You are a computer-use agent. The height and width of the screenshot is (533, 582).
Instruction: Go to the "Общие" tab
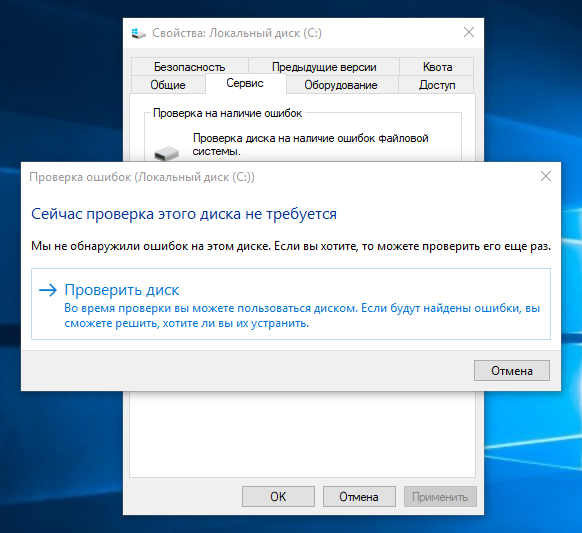168,85
